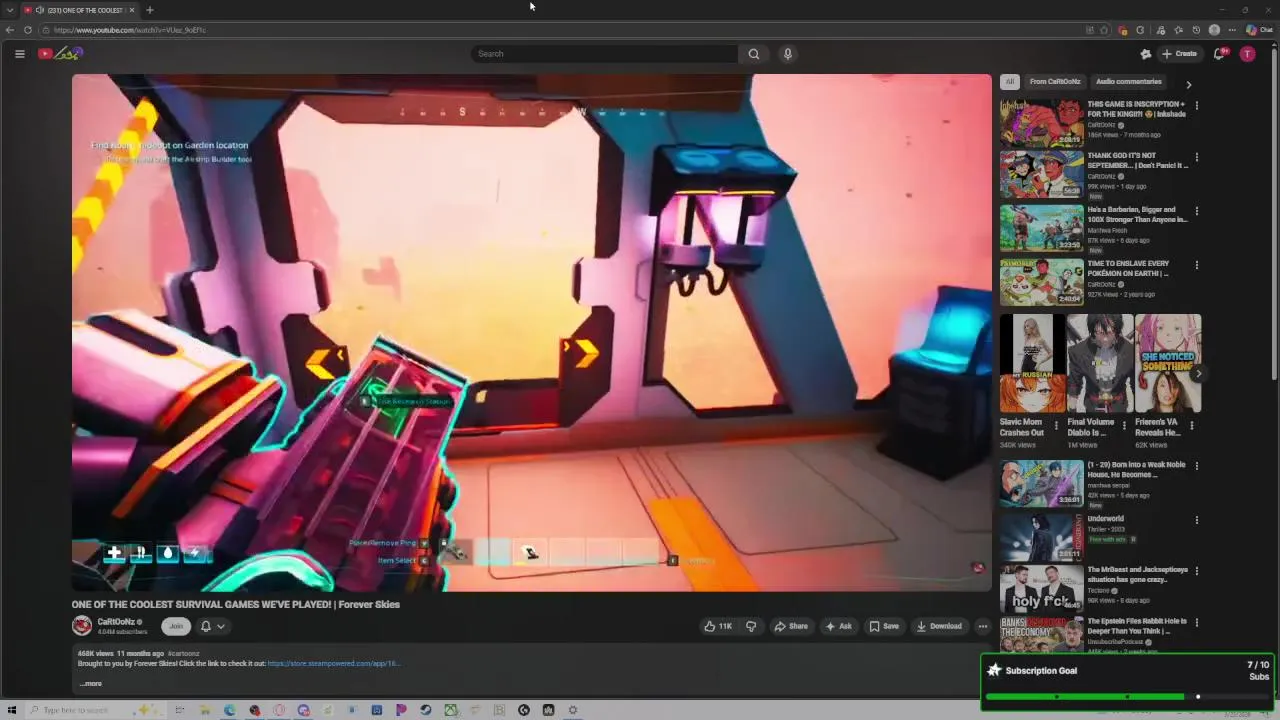Select Audio commentaries filter chip
This screenshot has width=1280, height=720.
pos(1128,82)
